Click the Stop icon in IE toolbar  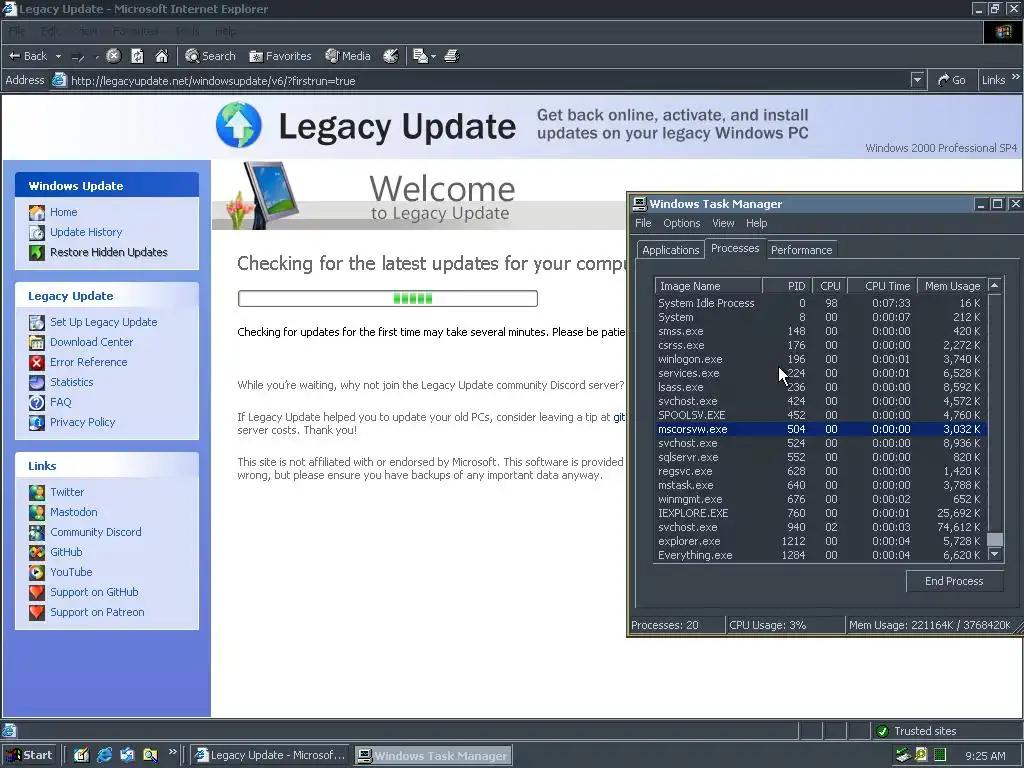tap(114, 56)
